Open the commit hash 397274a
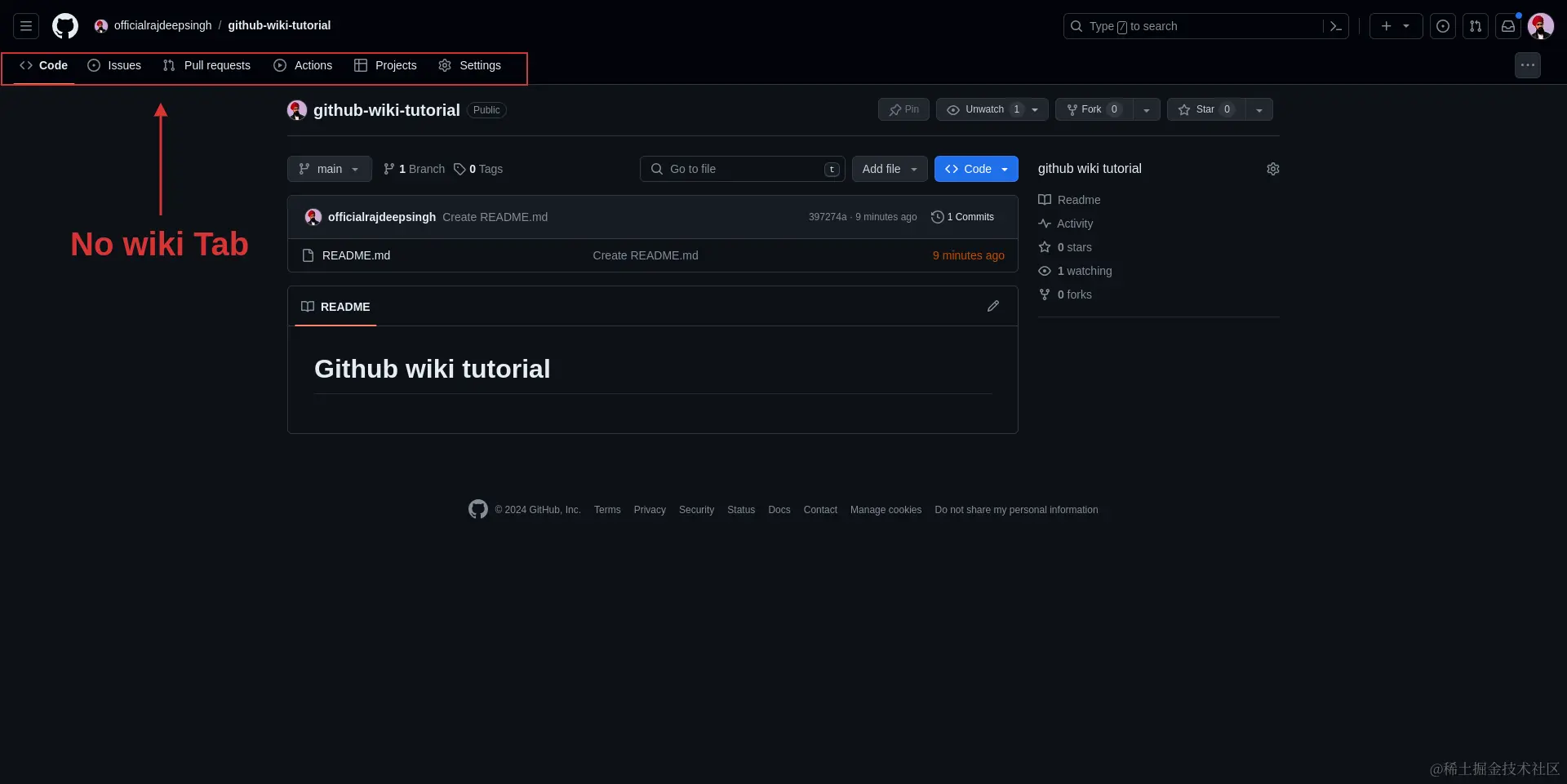The image size is (1567, 784). [828, 217]
